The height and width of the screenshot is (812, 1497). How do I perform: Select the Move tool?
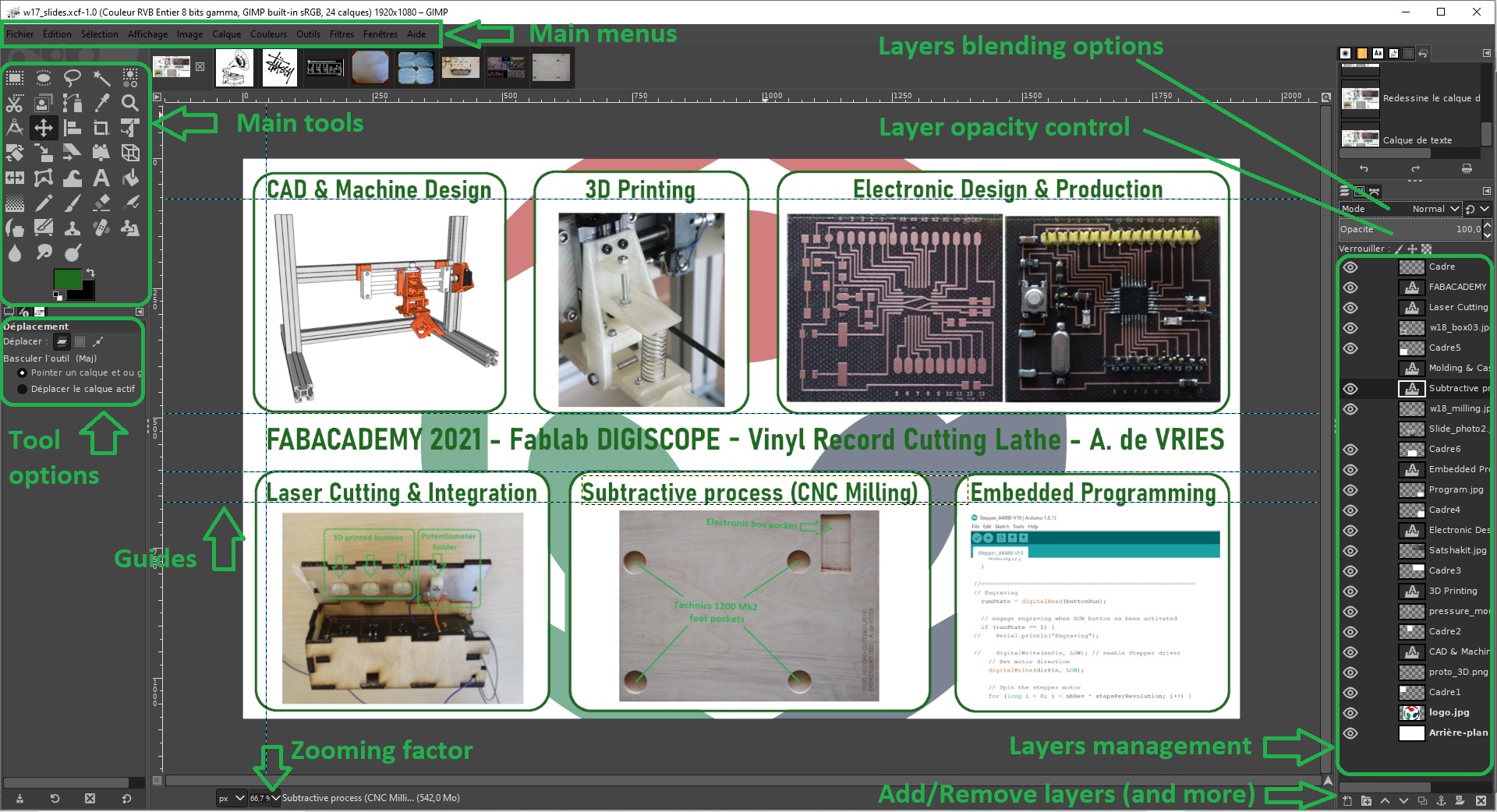[x=44, y=128]
